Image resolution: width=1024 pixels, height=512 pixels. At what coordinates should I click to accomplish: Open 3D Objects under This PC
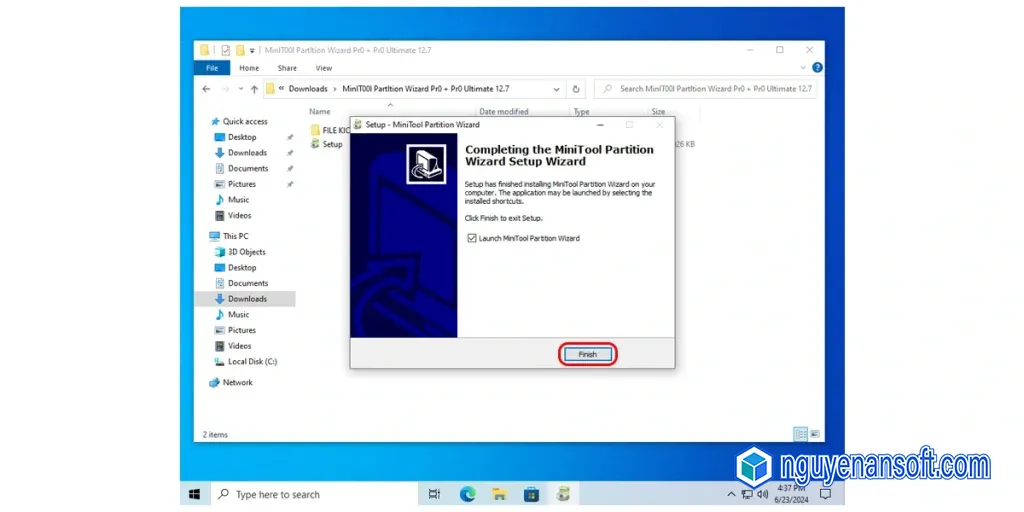coord(240,252)
